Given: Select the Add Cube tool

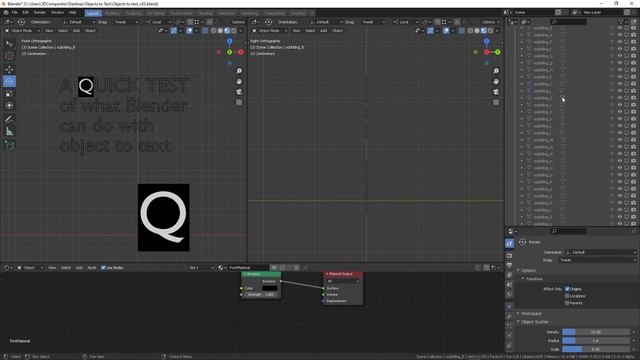Looking at the screenshot, I should pos(9,145).
